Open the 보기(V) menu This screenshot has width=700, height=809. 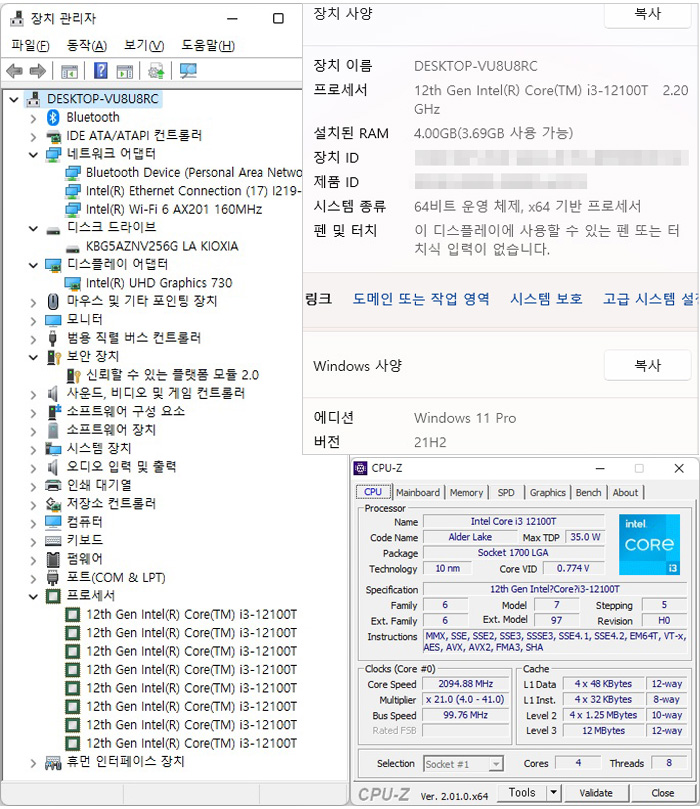[144, 46]
